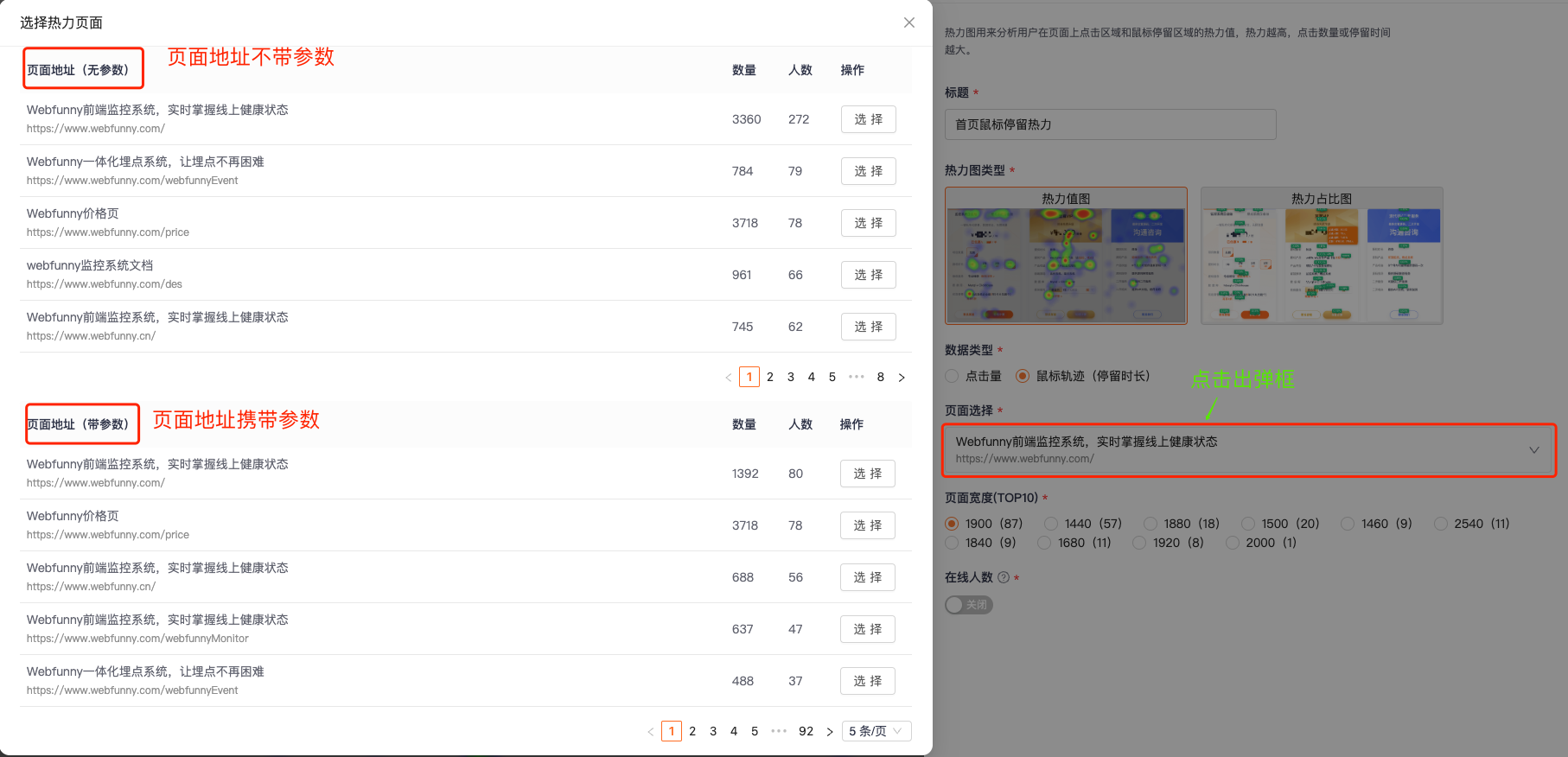This screenshot has height=757, width=1568.
Task: Click URL https://www.webfunny.com/des
Action: coord(105,284)
